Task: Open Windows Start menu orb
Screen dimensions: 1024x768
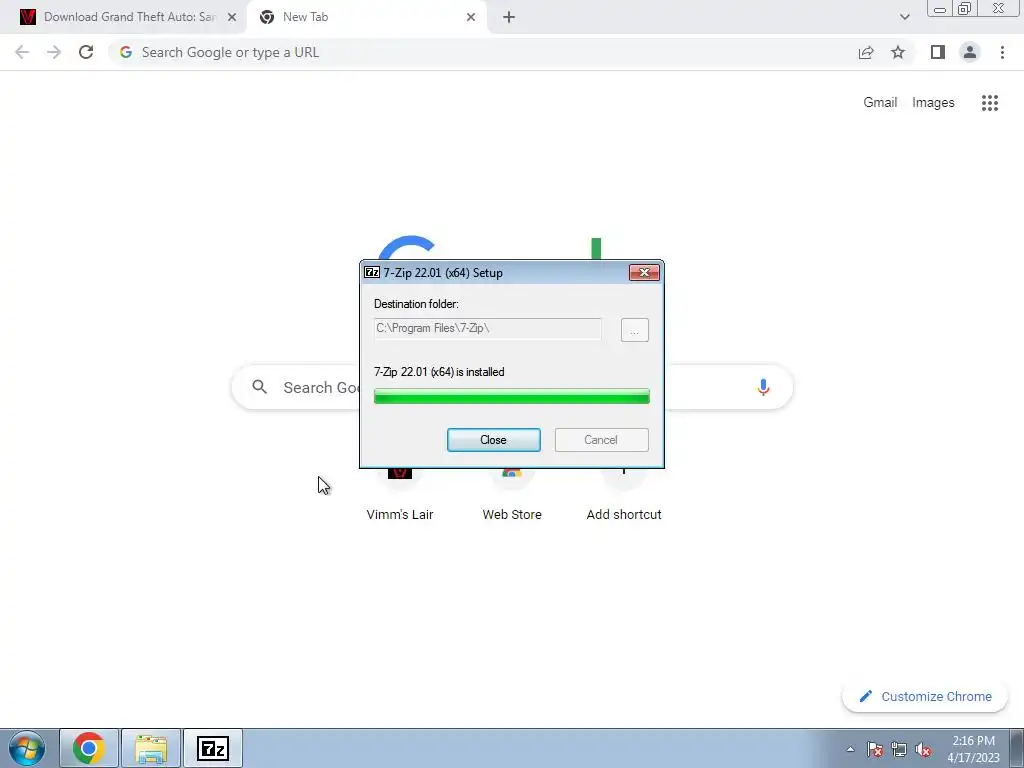Action: coord(27,748)
